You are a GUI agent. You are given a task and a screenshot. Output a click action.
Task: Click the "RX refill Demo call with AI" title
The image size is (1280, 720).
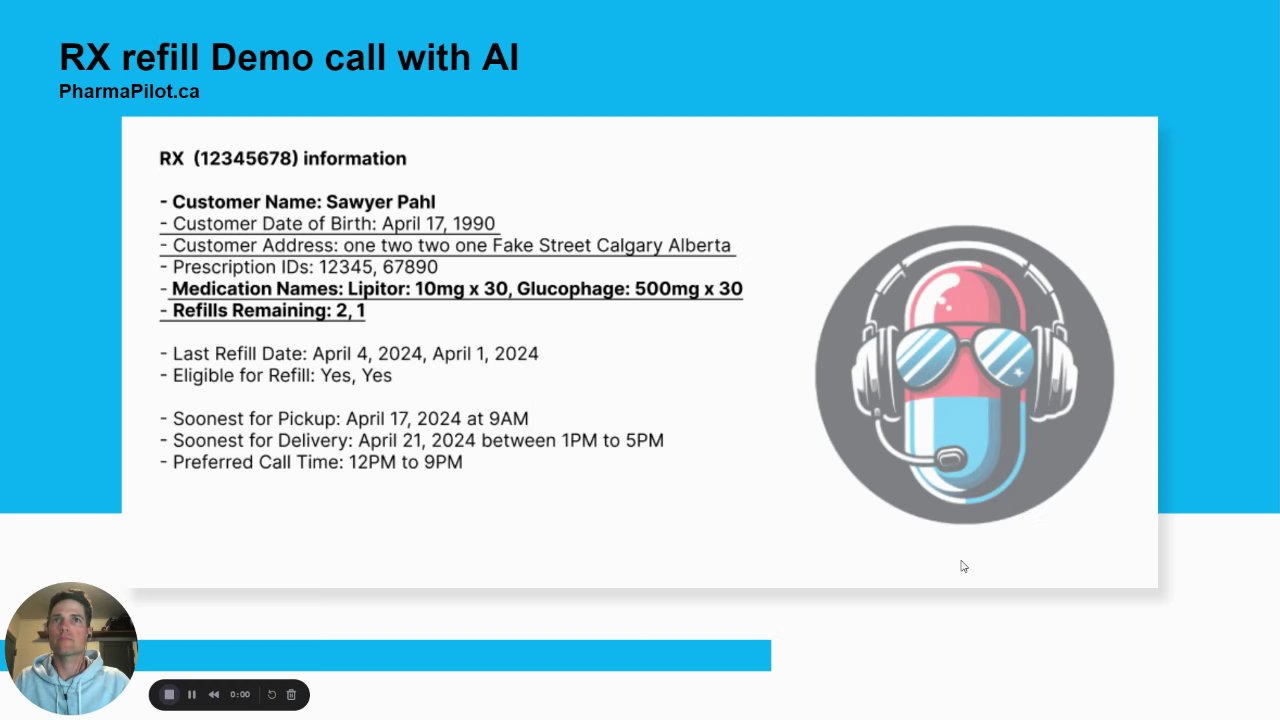tap(289, 57)
